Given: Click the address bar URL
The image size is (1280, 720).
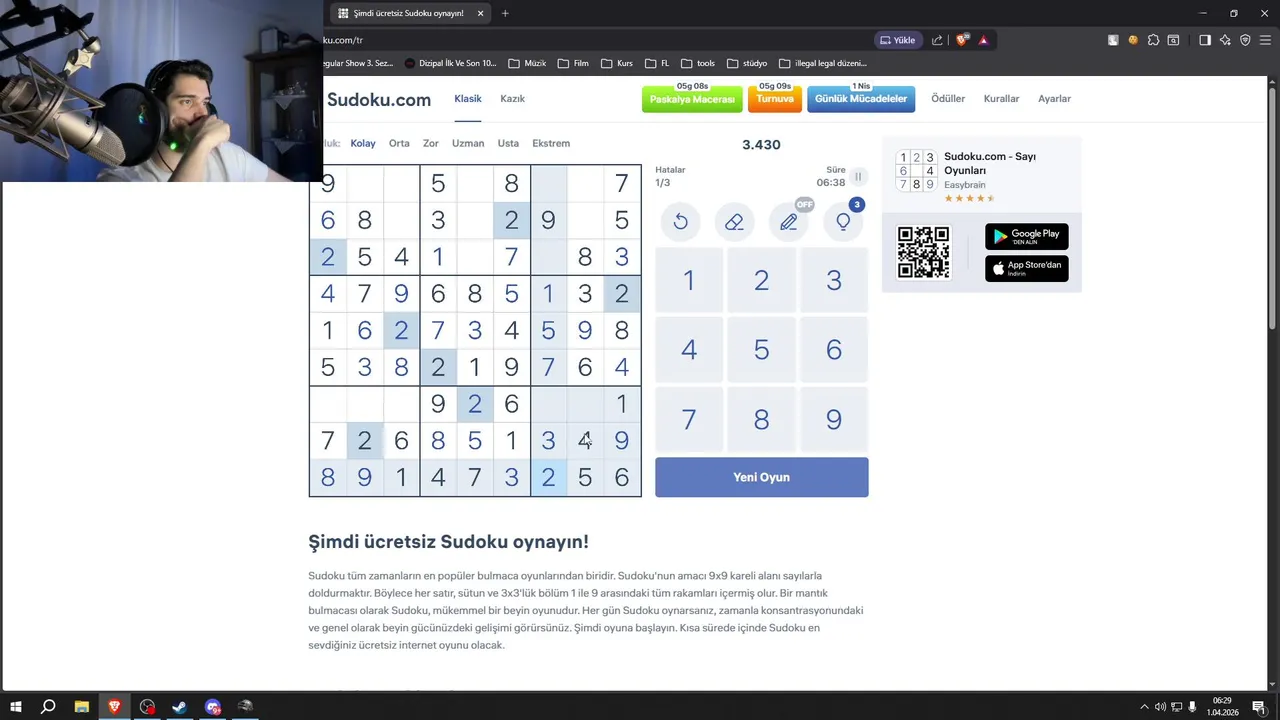Looking at the screenshot, I should [x=344, y=40].
